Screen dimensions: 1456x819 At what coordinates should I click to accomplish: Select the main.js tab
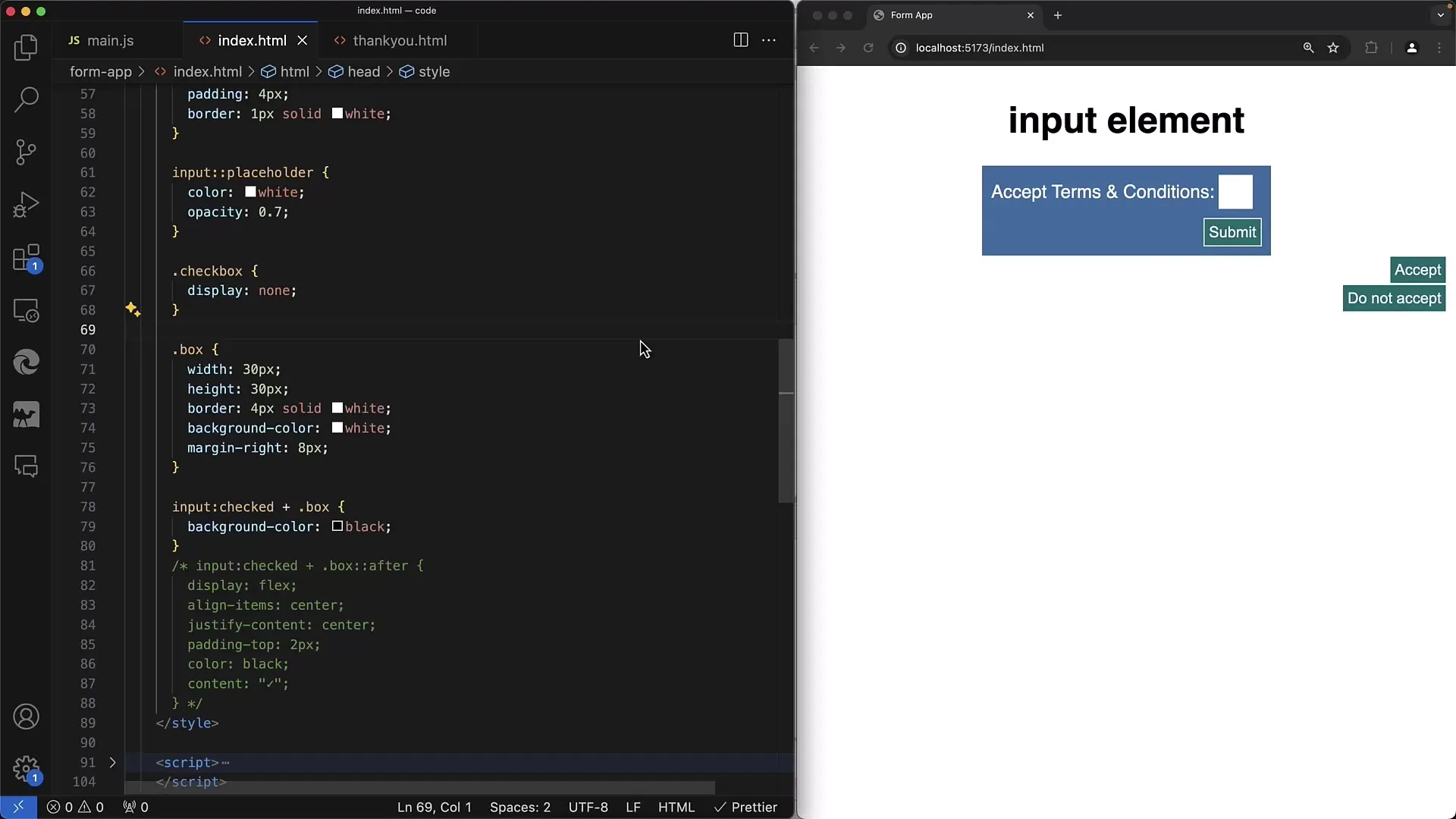pyautogui.click(x=111, y=40)
